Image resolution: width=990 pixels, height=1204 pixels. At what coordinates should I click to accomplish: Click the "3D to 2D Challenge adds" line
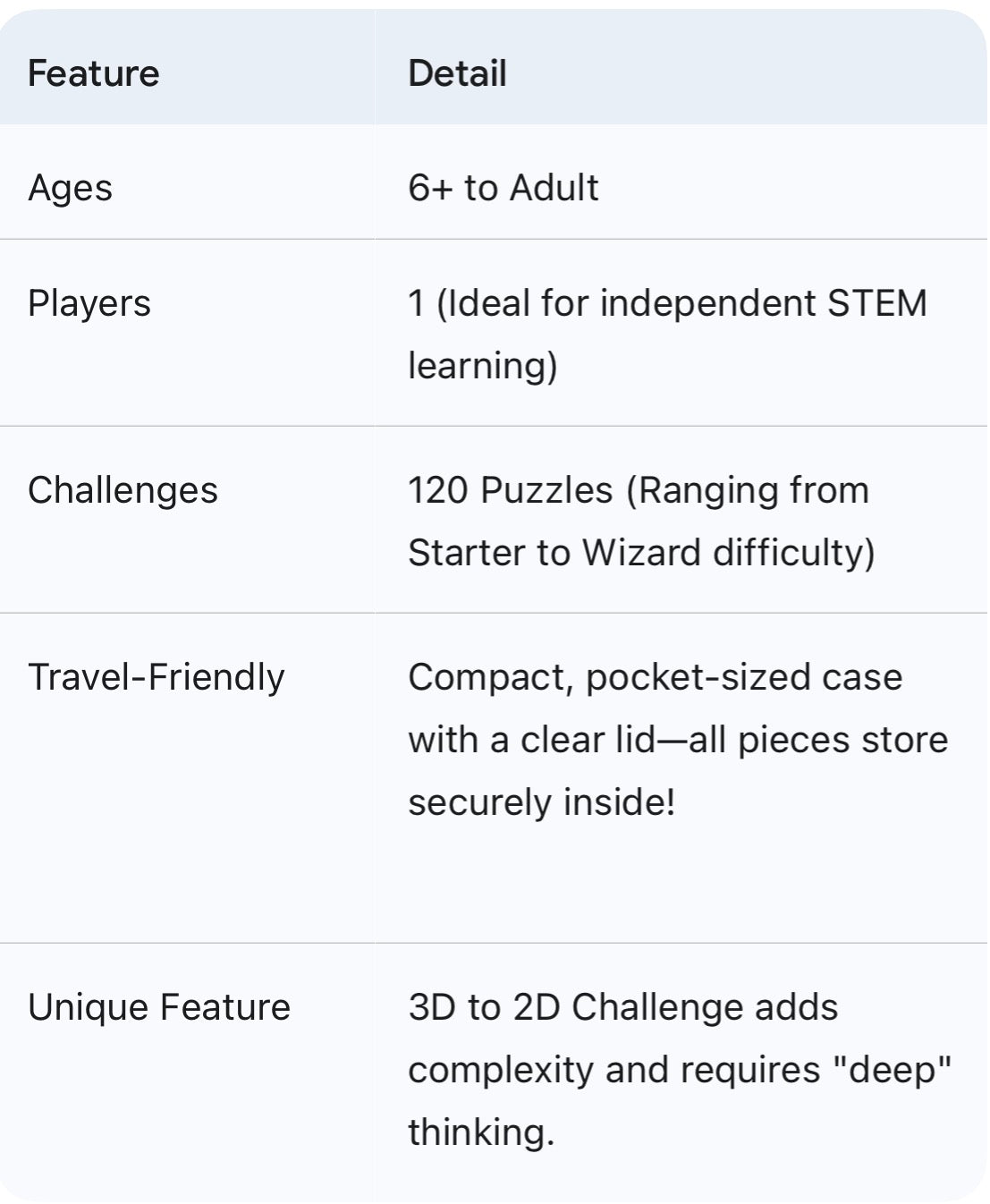point(622,1007)
